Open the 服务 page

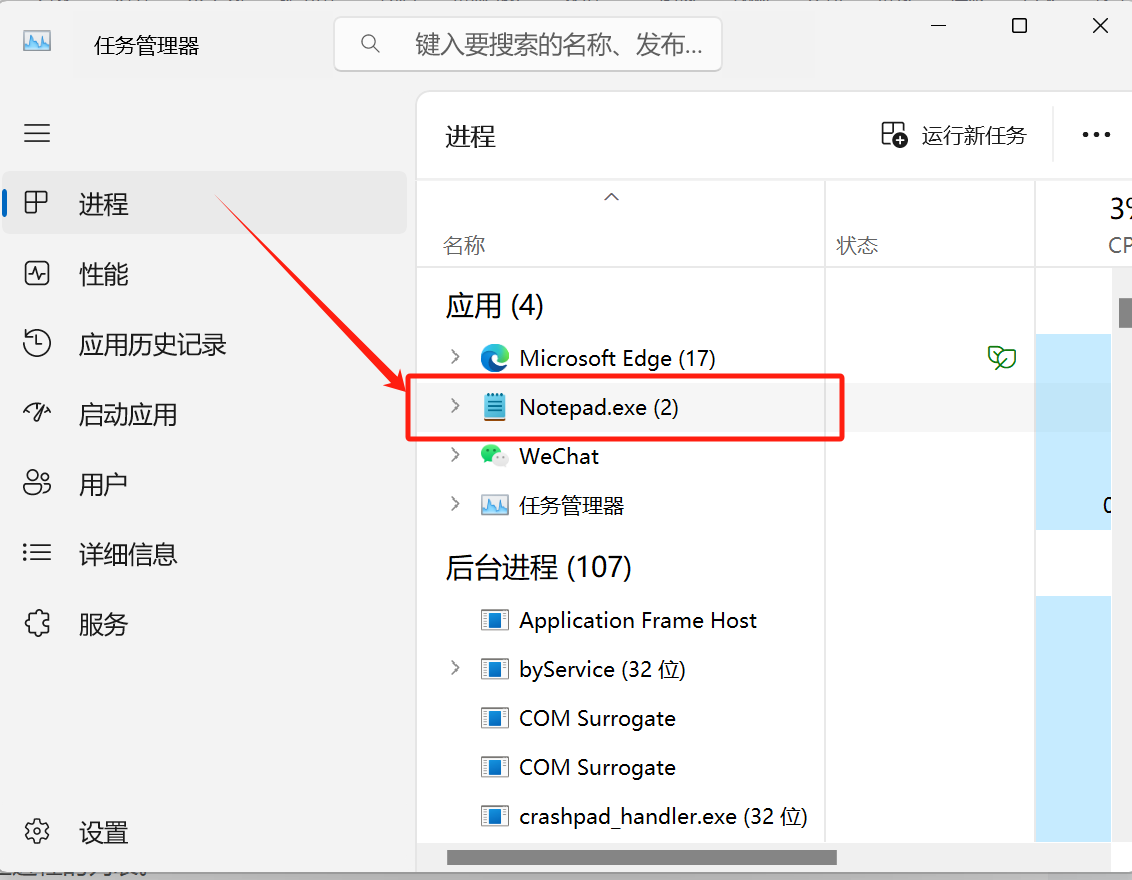(204, 624)
